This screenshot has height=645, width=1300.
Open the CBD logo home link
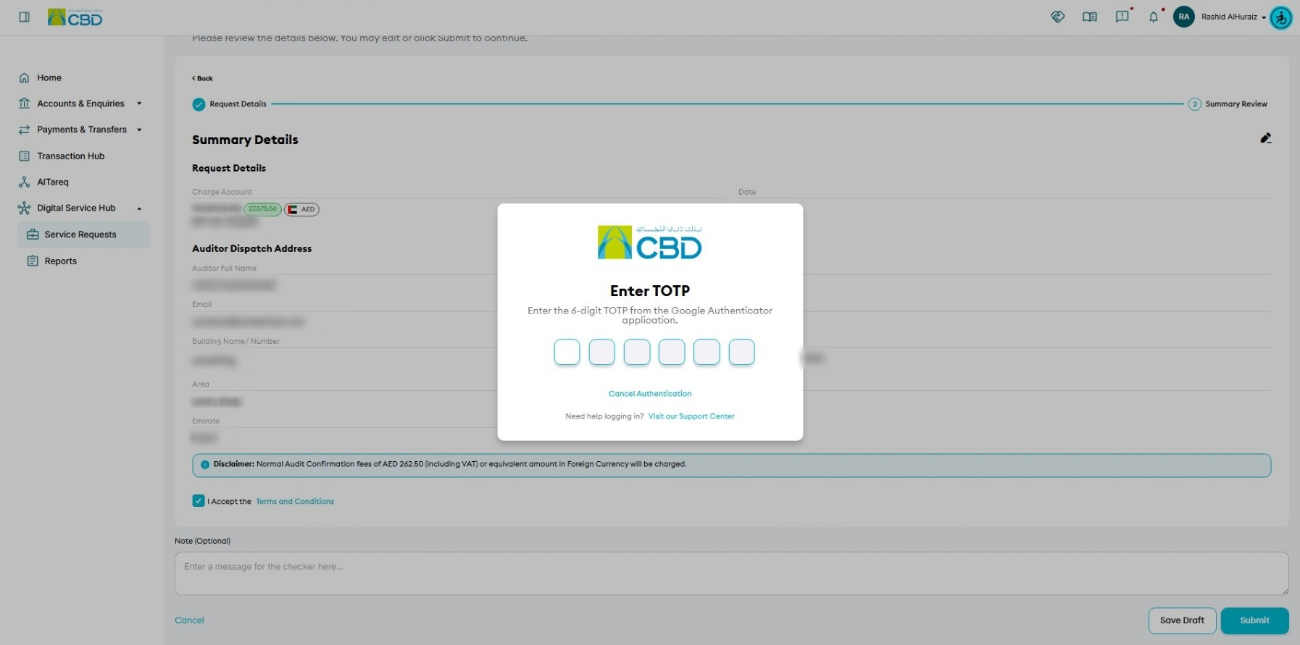[x=75, y=17]
